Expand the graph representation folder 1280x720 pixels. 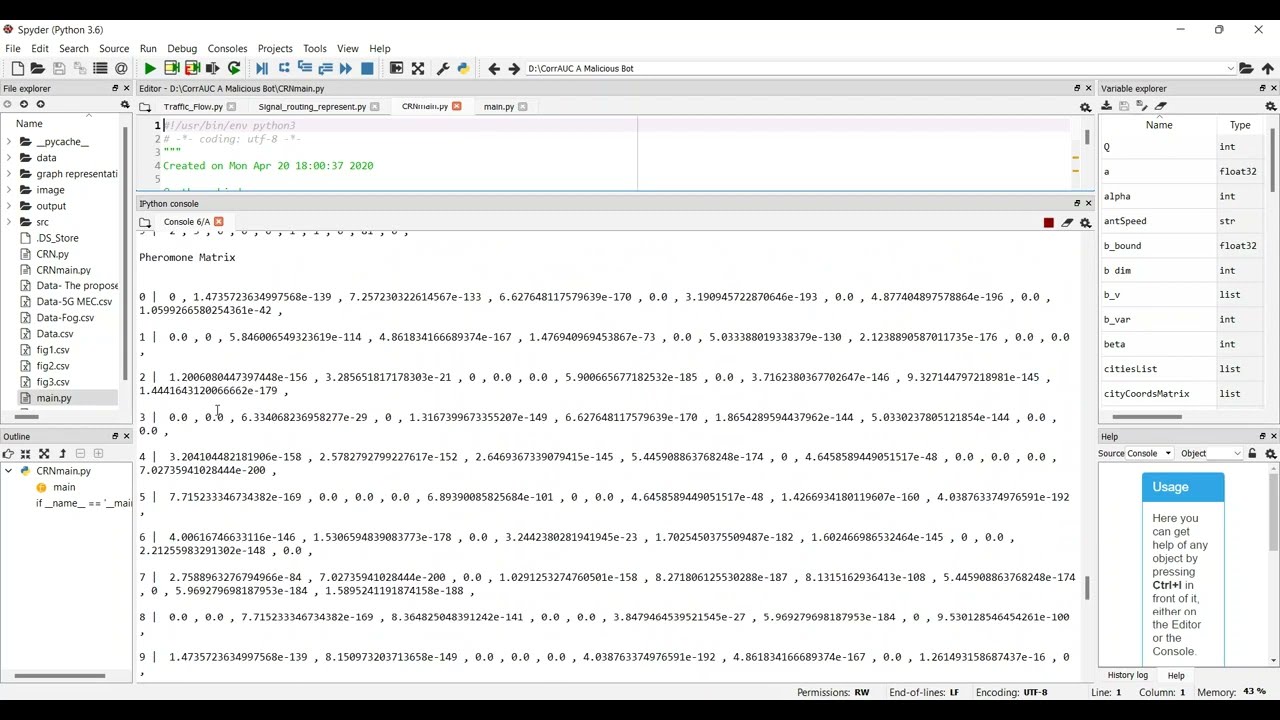9,174
